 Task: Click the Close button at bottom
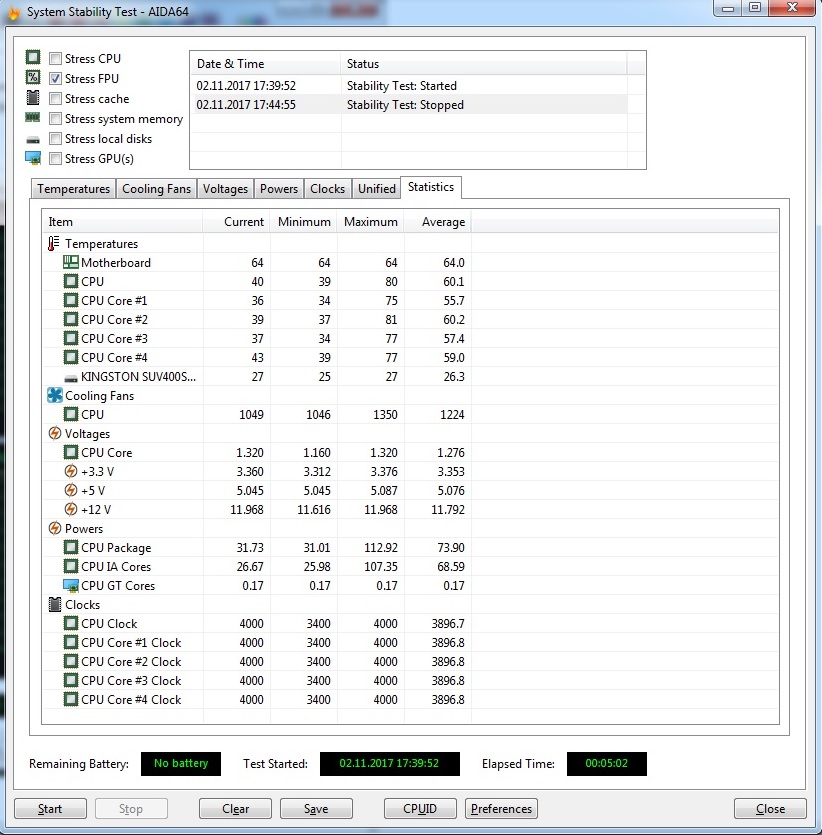(x=770, y=808)
